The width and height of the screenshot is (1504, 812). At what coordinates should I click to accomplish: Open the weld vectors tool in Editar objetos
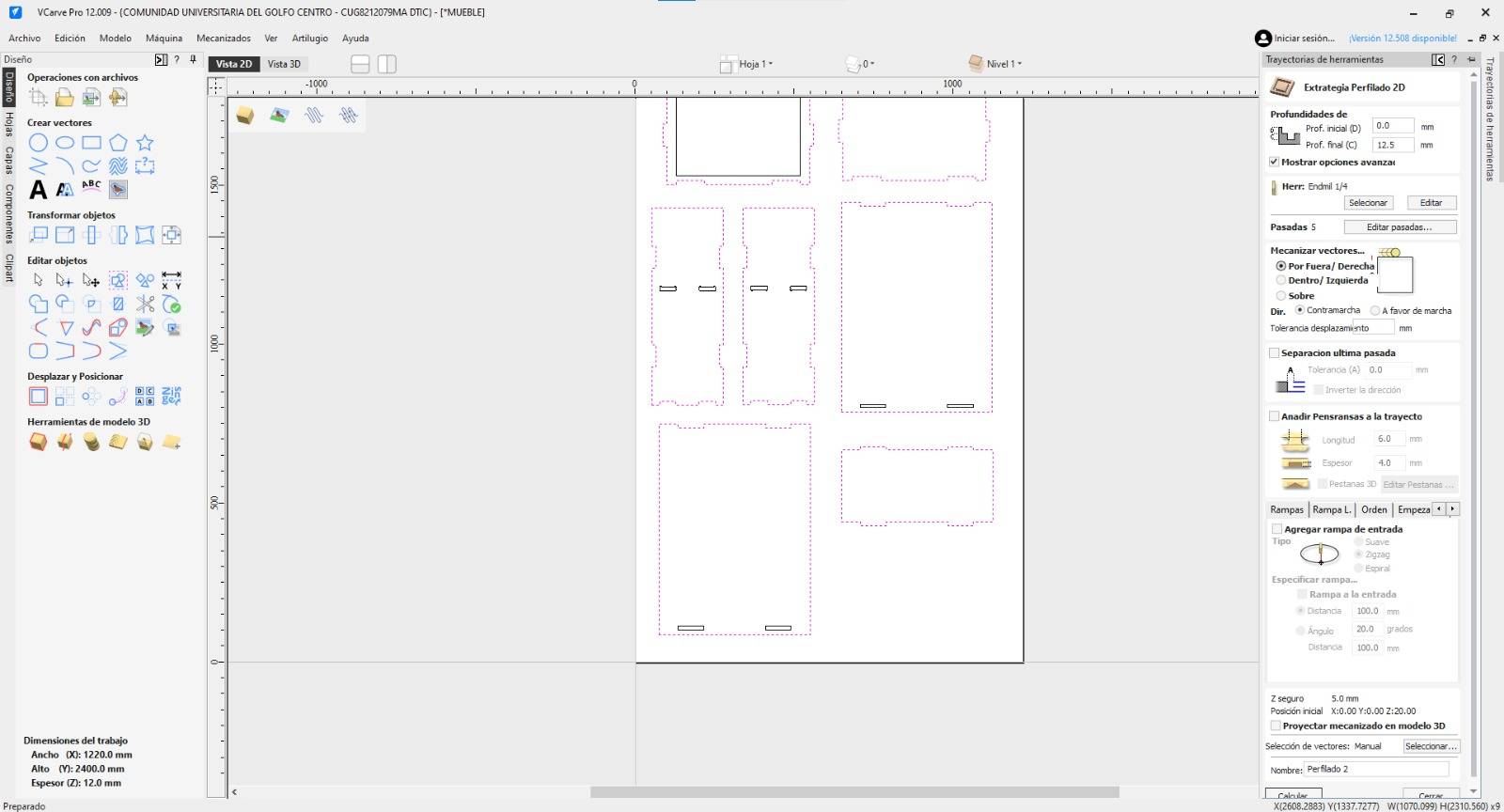click(x=38, y=304)
